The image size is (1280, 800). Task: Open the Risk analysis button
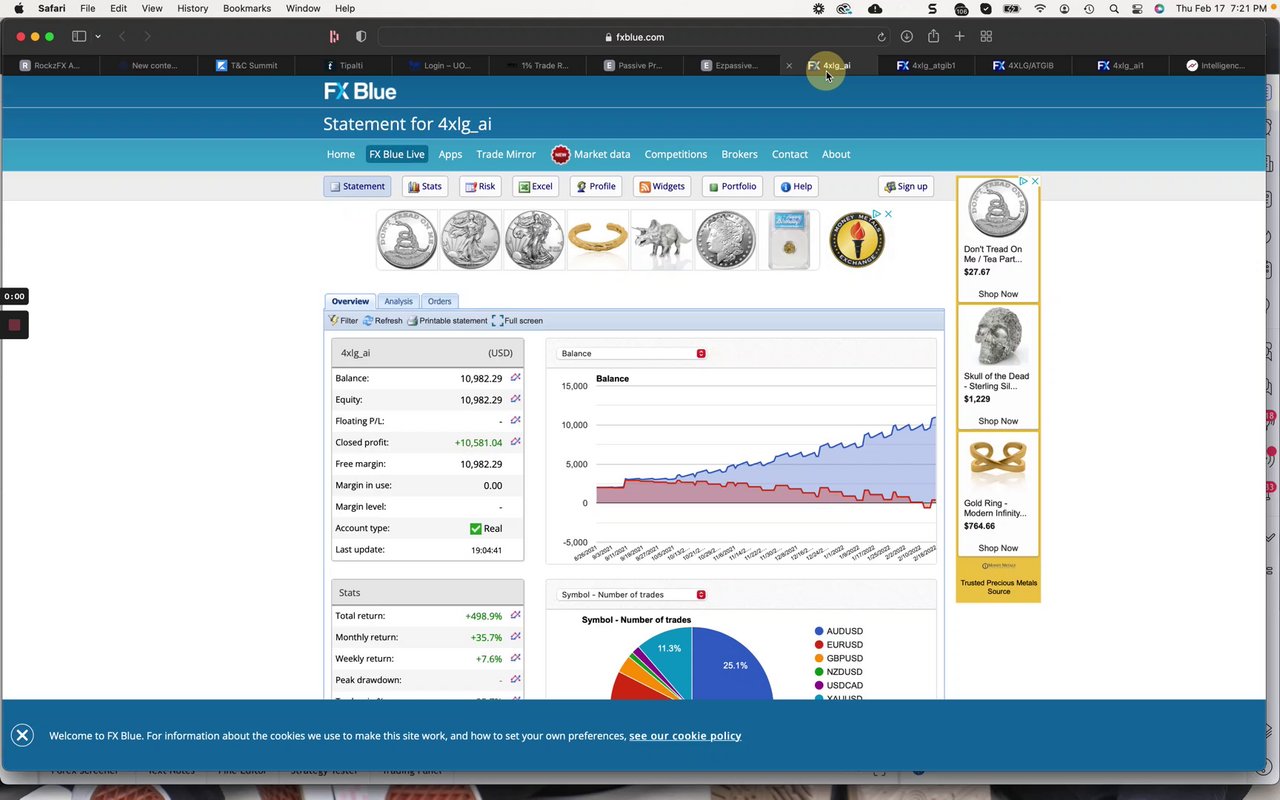point(480,186)
